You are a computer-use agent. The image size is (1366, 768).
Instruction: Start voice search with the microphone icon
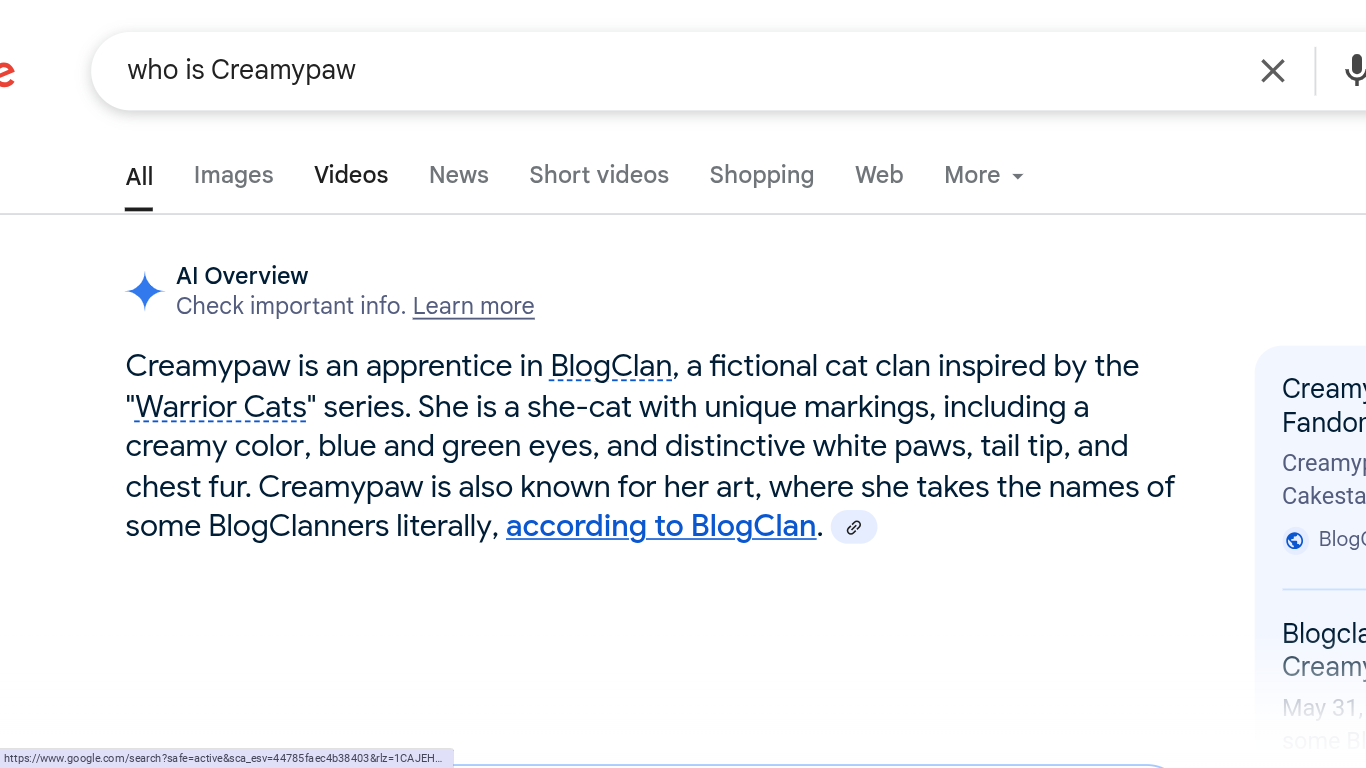click(1355, 71)
